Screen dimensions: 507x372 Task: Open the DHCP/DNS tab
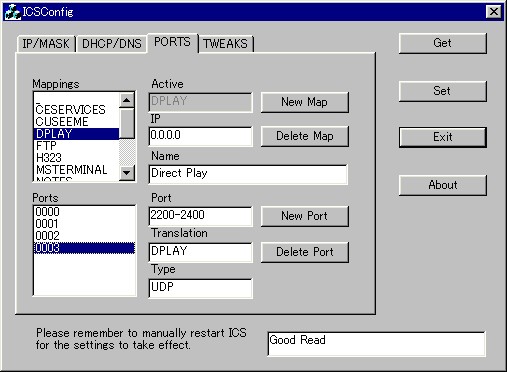(112, 44)
